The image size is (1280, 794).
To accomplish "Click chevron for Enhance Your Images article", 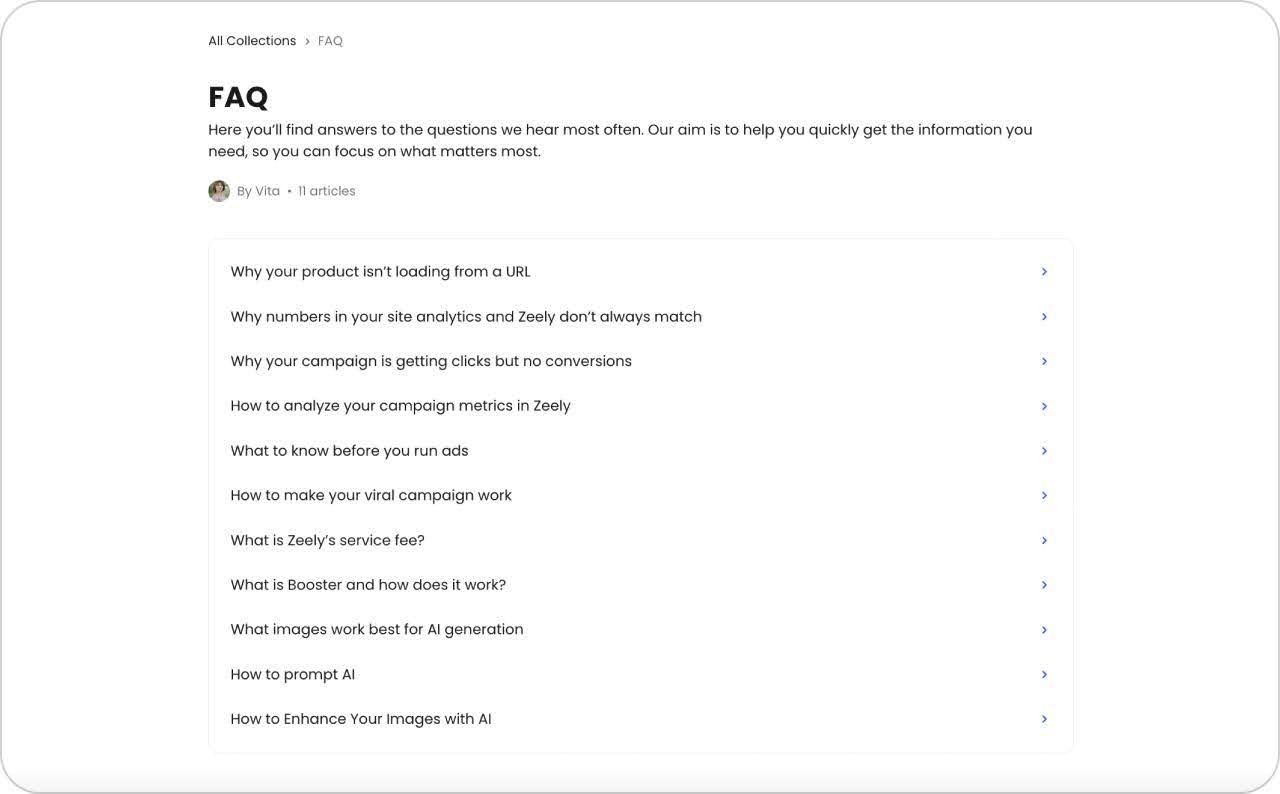I will point(1044,719).
